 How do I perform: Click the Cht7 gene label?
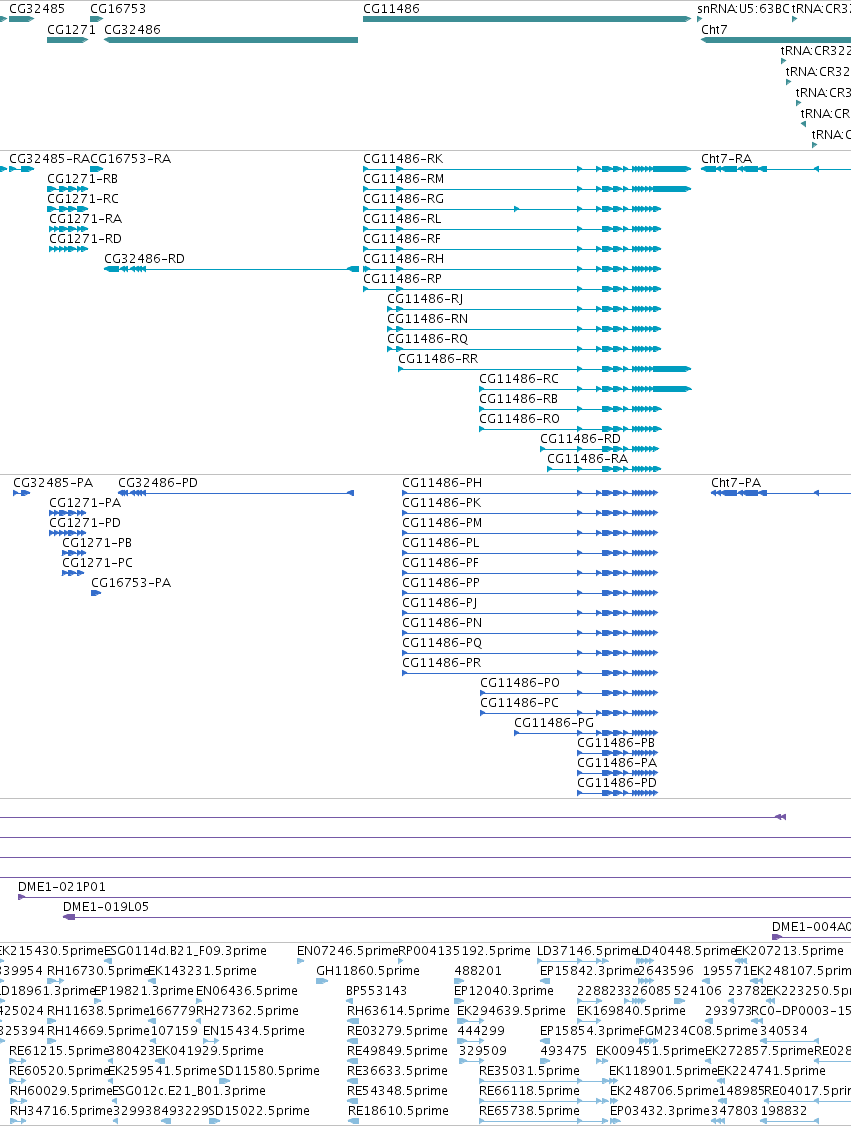point(714,29)
